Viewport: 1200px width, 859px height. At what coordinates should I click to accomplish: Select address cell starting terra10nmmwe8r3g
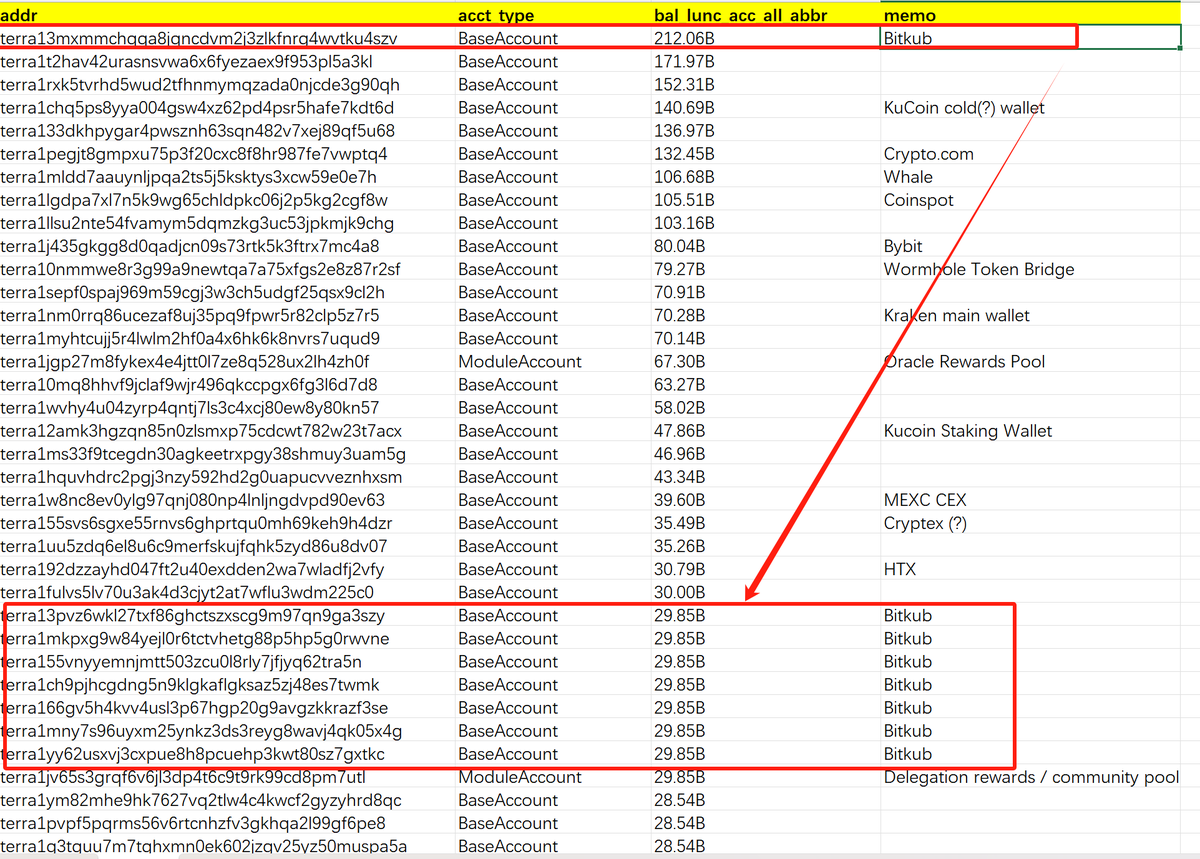click(227, 268)
